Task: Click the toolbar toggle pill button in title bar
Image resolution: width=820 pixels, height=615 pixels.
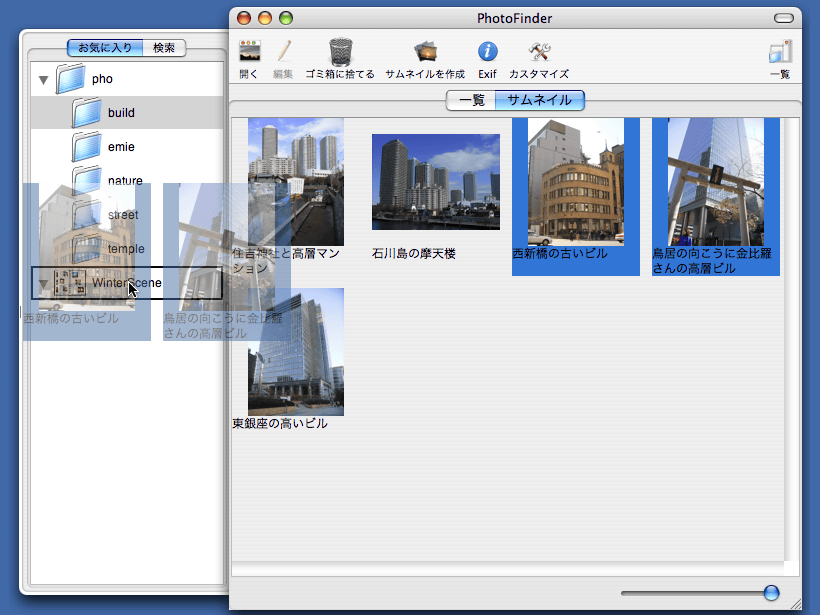Action: 784,19
